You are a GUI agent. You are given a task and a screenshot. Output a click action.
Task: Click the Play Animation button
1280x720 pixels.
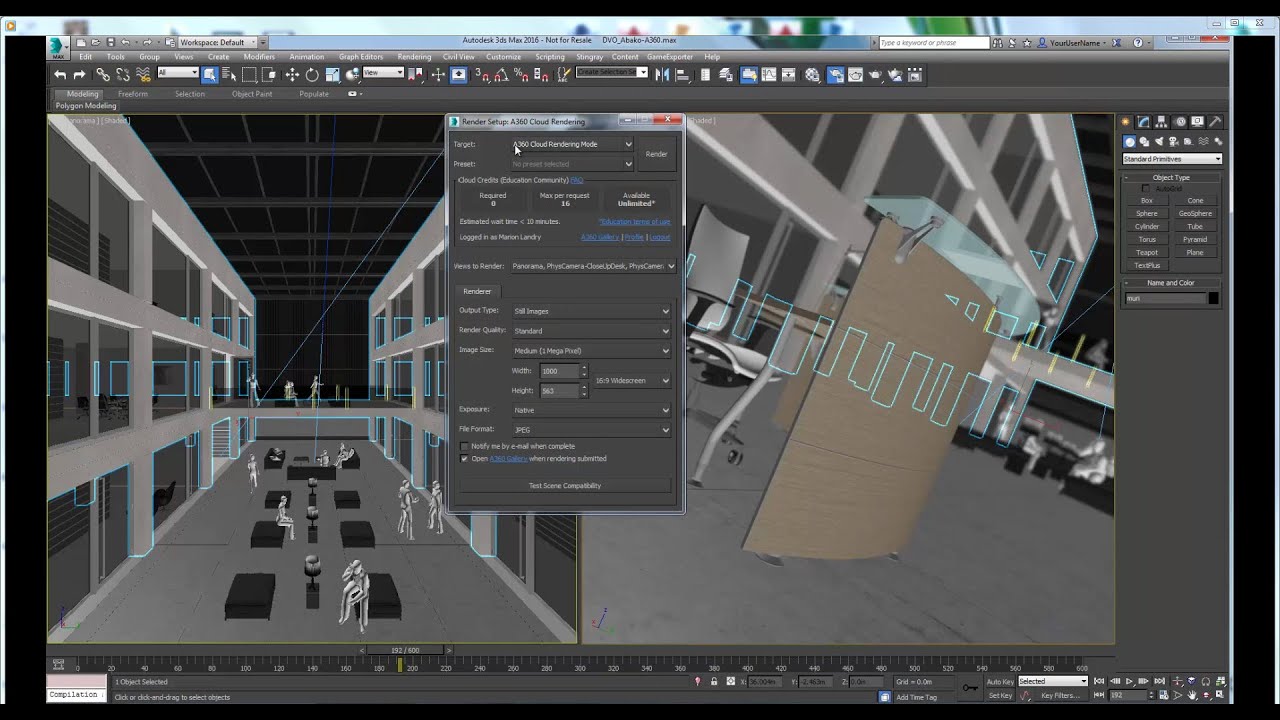coord(1129,681)
